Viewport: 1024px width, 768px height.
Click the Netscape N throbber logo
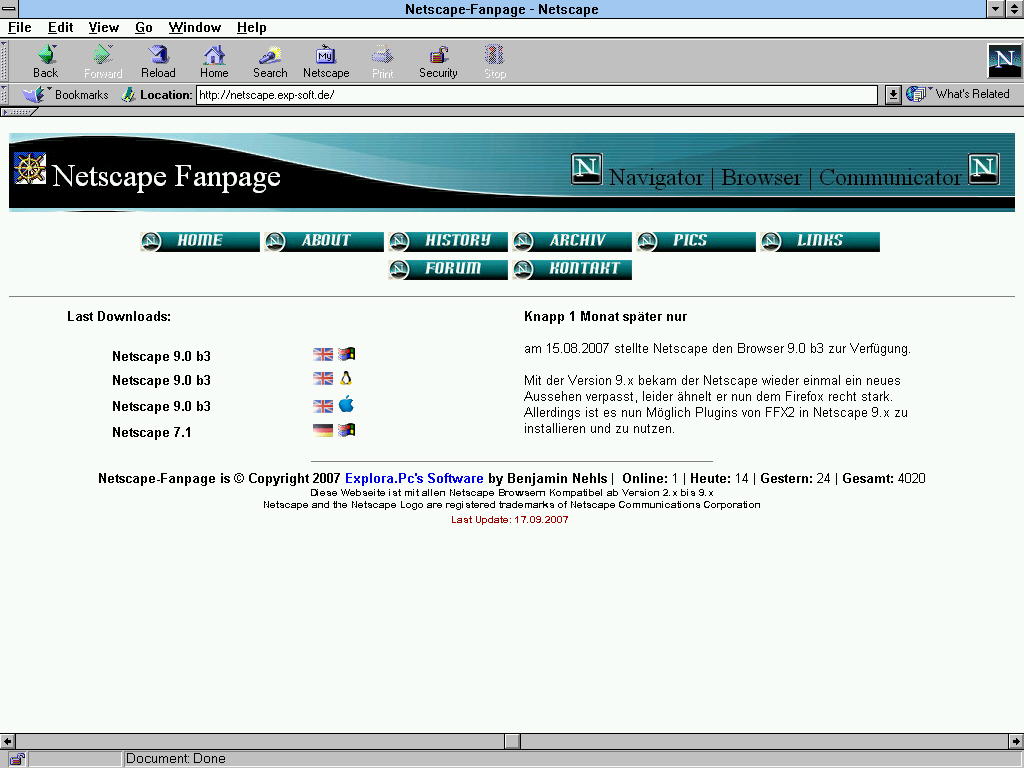(x=1003, y=61)
